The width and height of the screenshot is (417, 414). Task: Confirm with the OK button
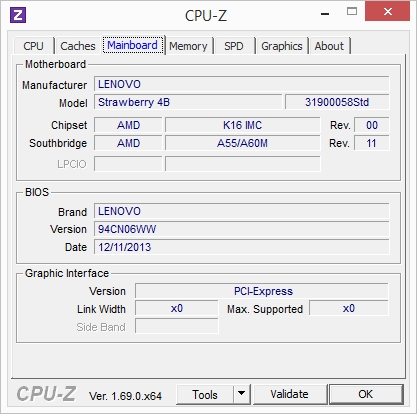tap(366, 394)
